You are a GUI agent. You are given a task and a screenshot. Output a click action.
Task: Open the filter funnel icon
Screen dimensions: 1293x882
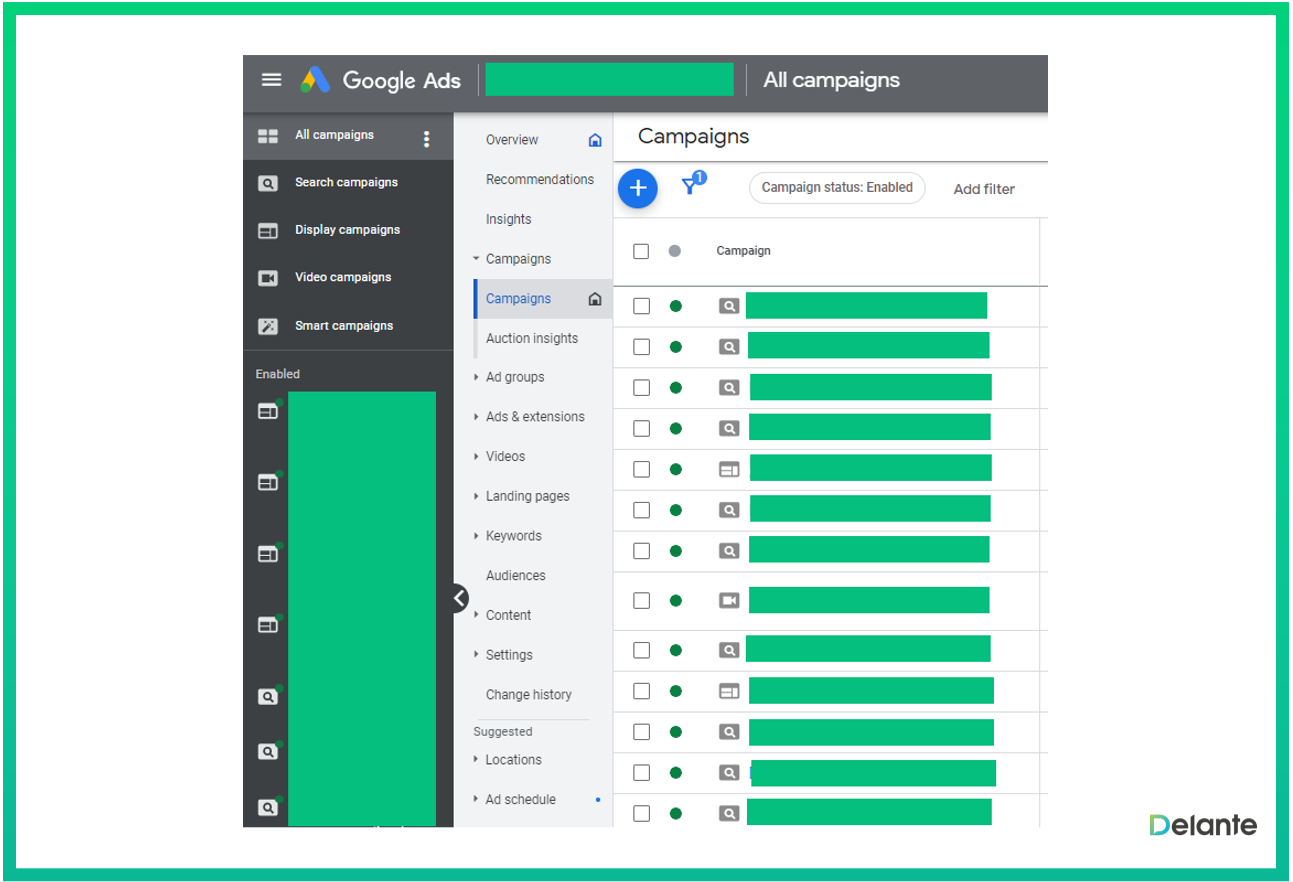692,184
